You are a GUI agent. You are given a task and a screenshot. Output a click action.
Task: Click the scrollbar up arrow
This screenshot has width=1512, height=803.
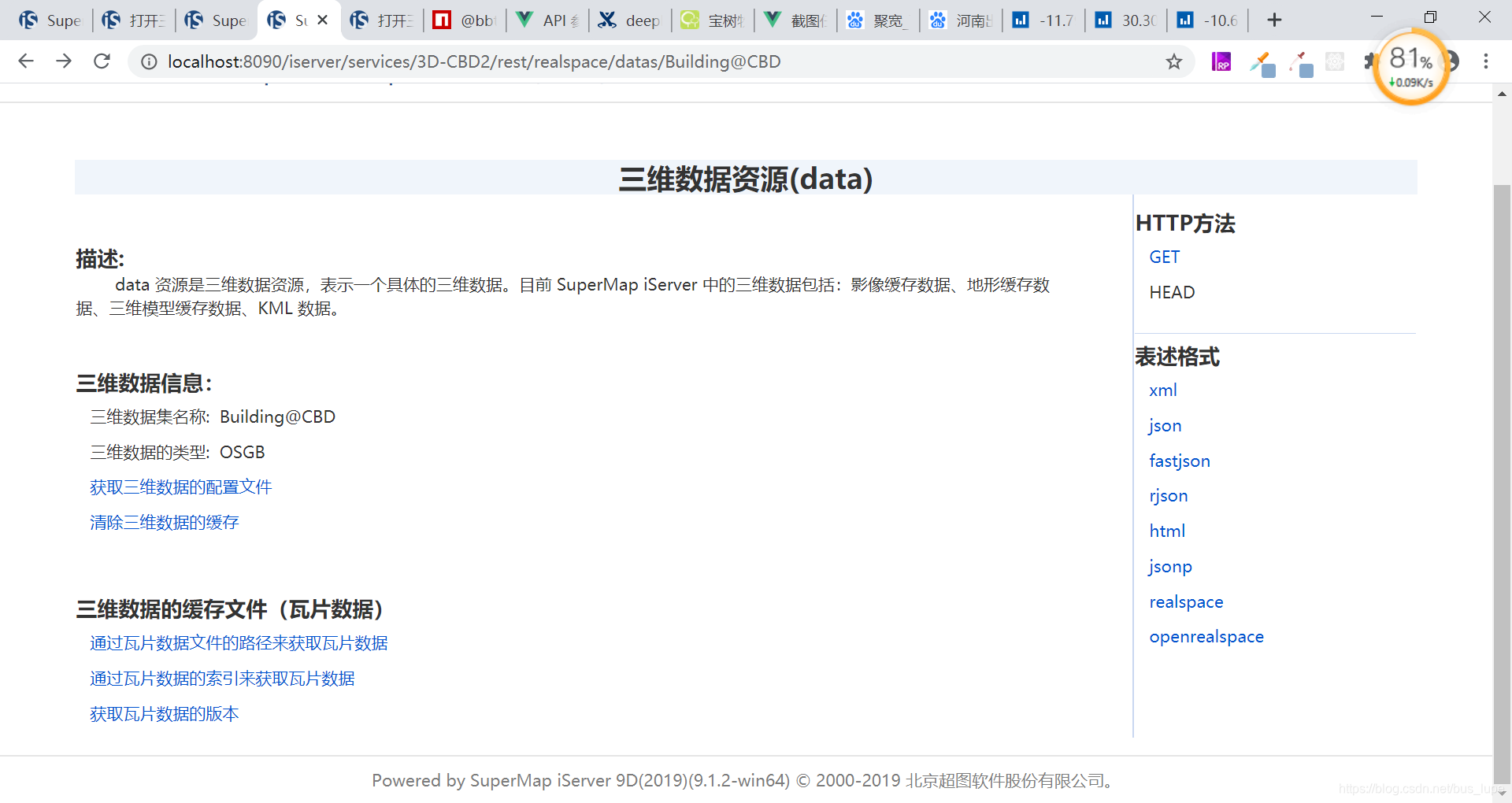point(1502,94)
